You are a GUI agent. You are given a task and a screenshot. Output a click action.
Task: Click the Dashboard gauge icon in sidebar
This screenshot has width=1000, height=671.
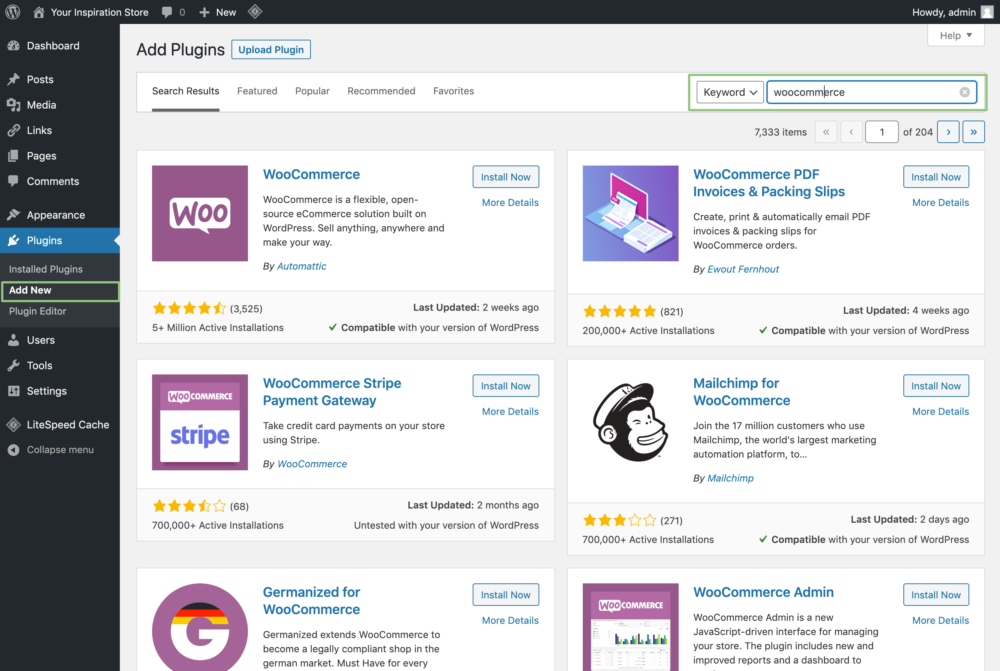pos(13,46)
